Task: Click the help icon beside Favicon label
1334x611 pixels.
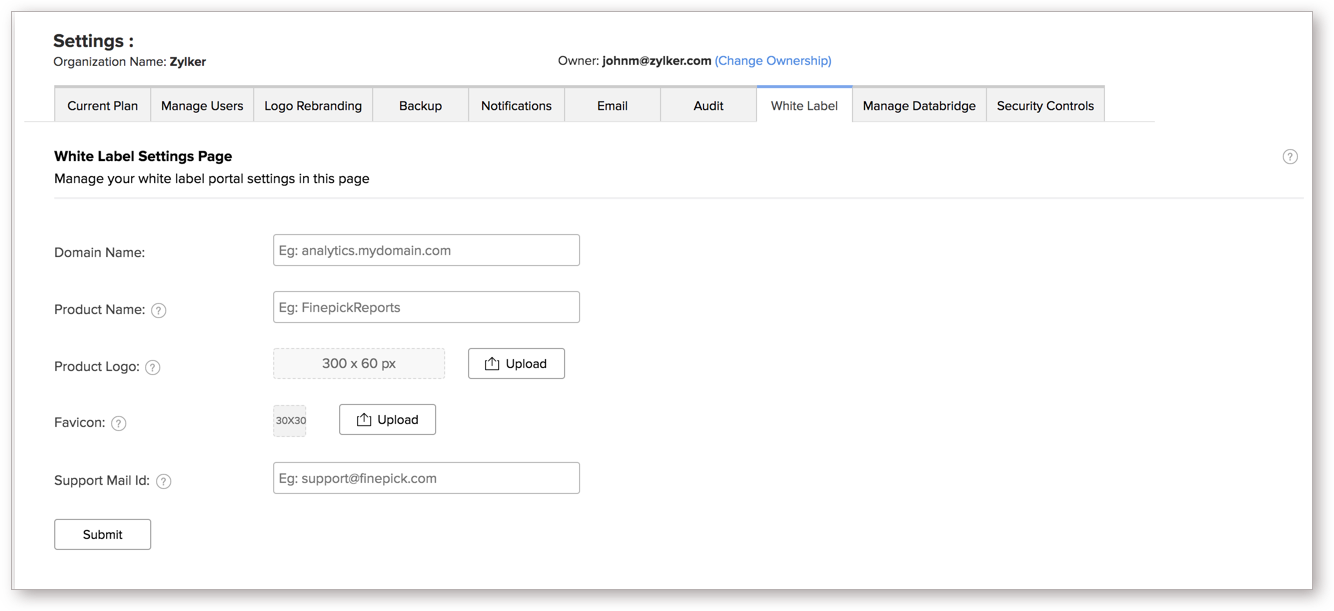Action: pos(119,423)
